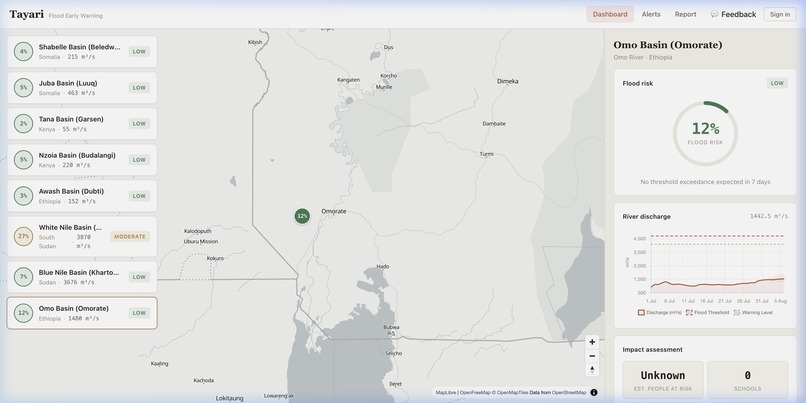
Task: Reset map bearing with compass button
Action: [592, 370]
